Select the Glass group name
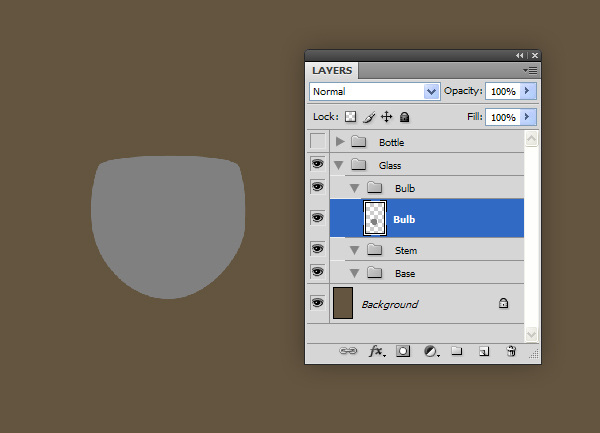This screenshot has width=600, height=433. (x=390, y=166)
